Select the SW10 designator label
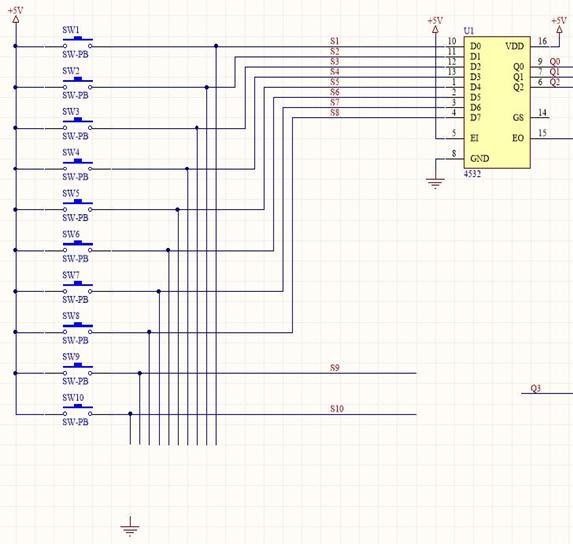573x544 pixels. pyautogui.click(x=73, y=397)
